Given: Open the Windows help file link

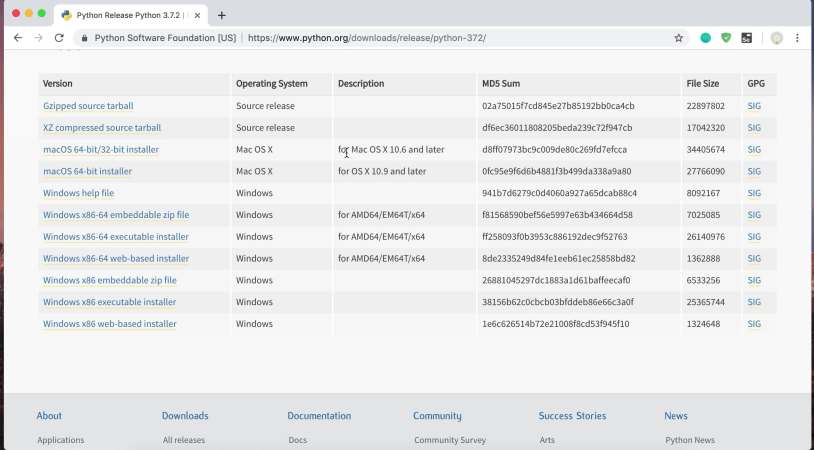Looking at the screenshot, I should pyautogui.click(x=78, y=193).
